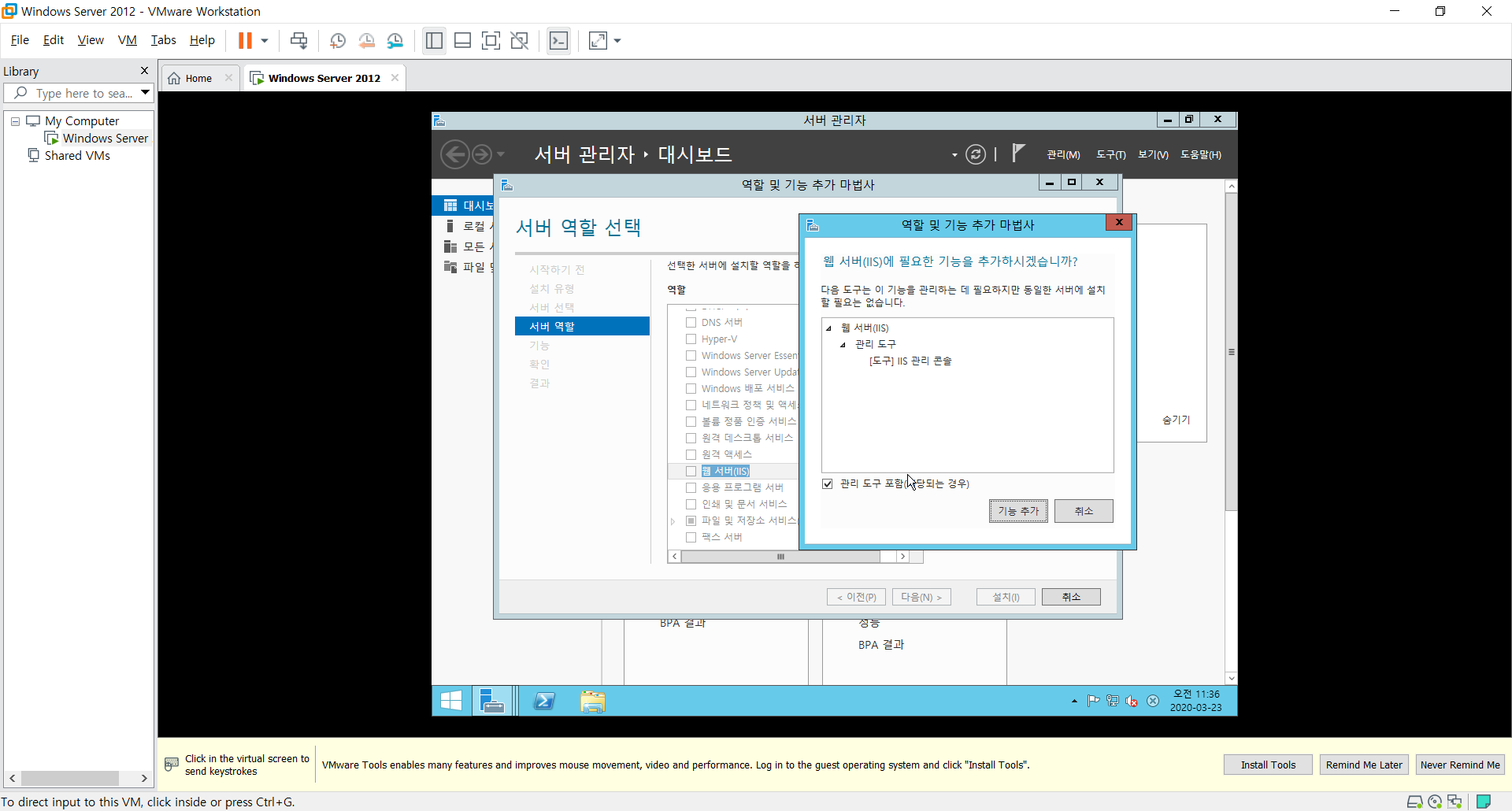
Task: Collapse 관리 도구 tree node
Action: coord(843,345)
